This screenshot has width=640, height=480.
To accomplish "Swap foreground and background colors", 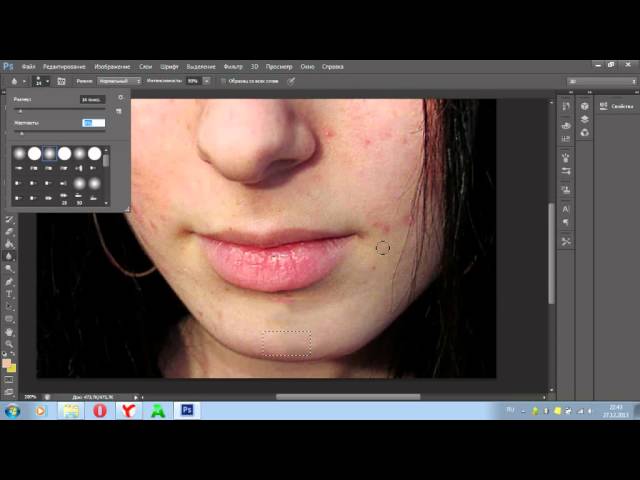I will (x=13, y=353).
